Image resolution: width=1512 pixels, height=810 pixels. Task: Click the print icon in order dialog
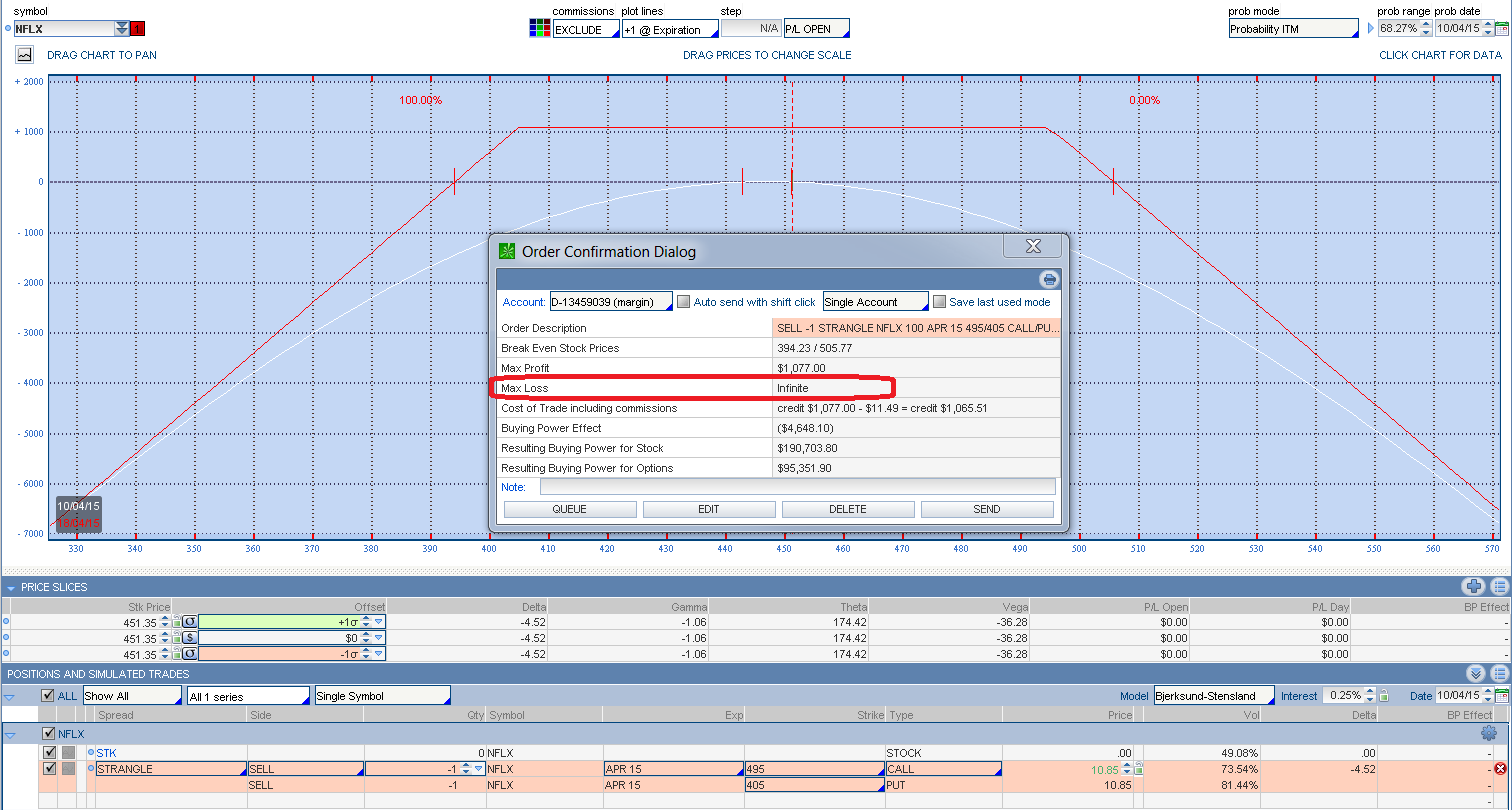1048,280
